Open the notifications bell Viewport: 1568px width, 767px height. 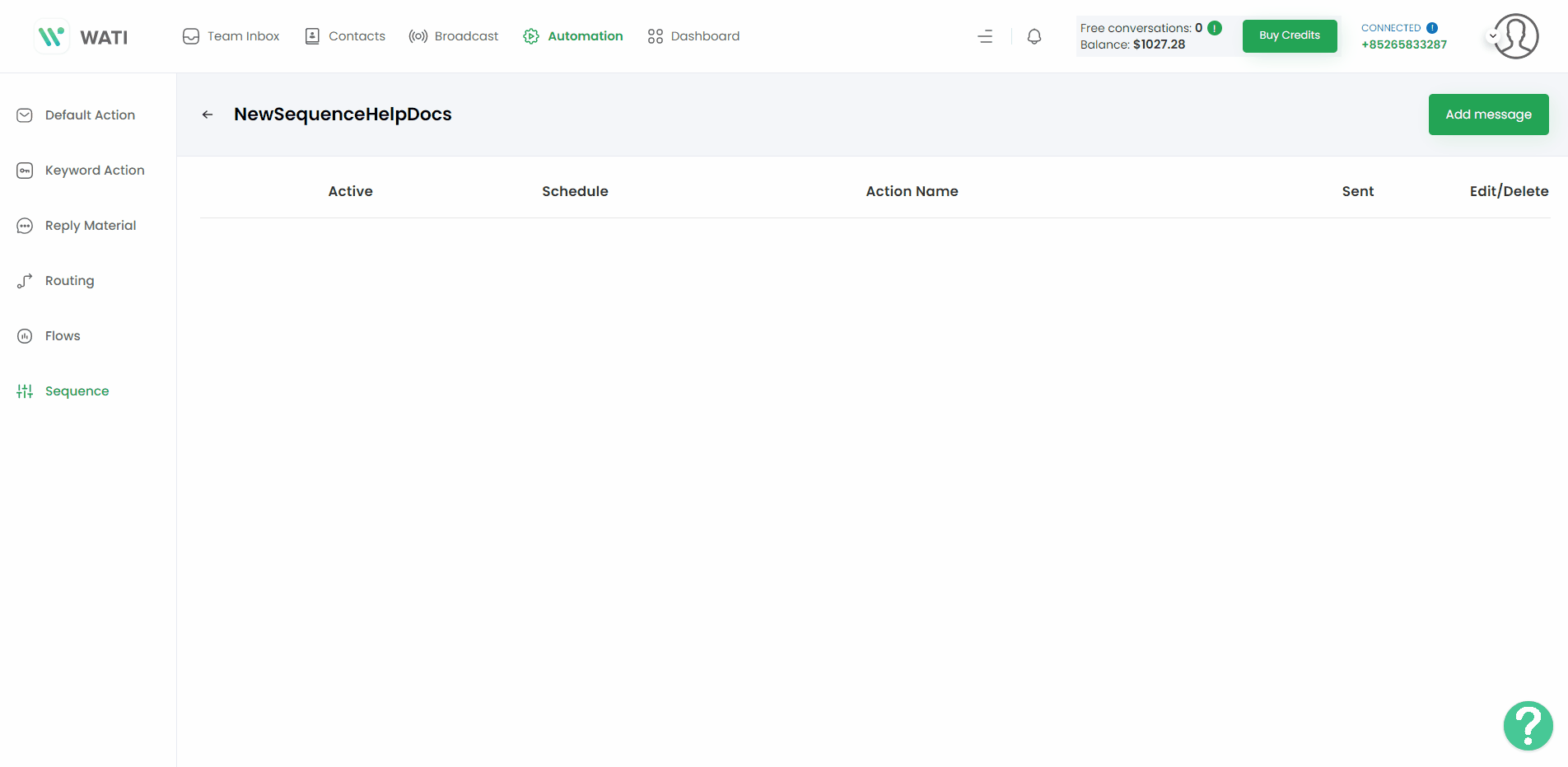[x=1034, y=36]
